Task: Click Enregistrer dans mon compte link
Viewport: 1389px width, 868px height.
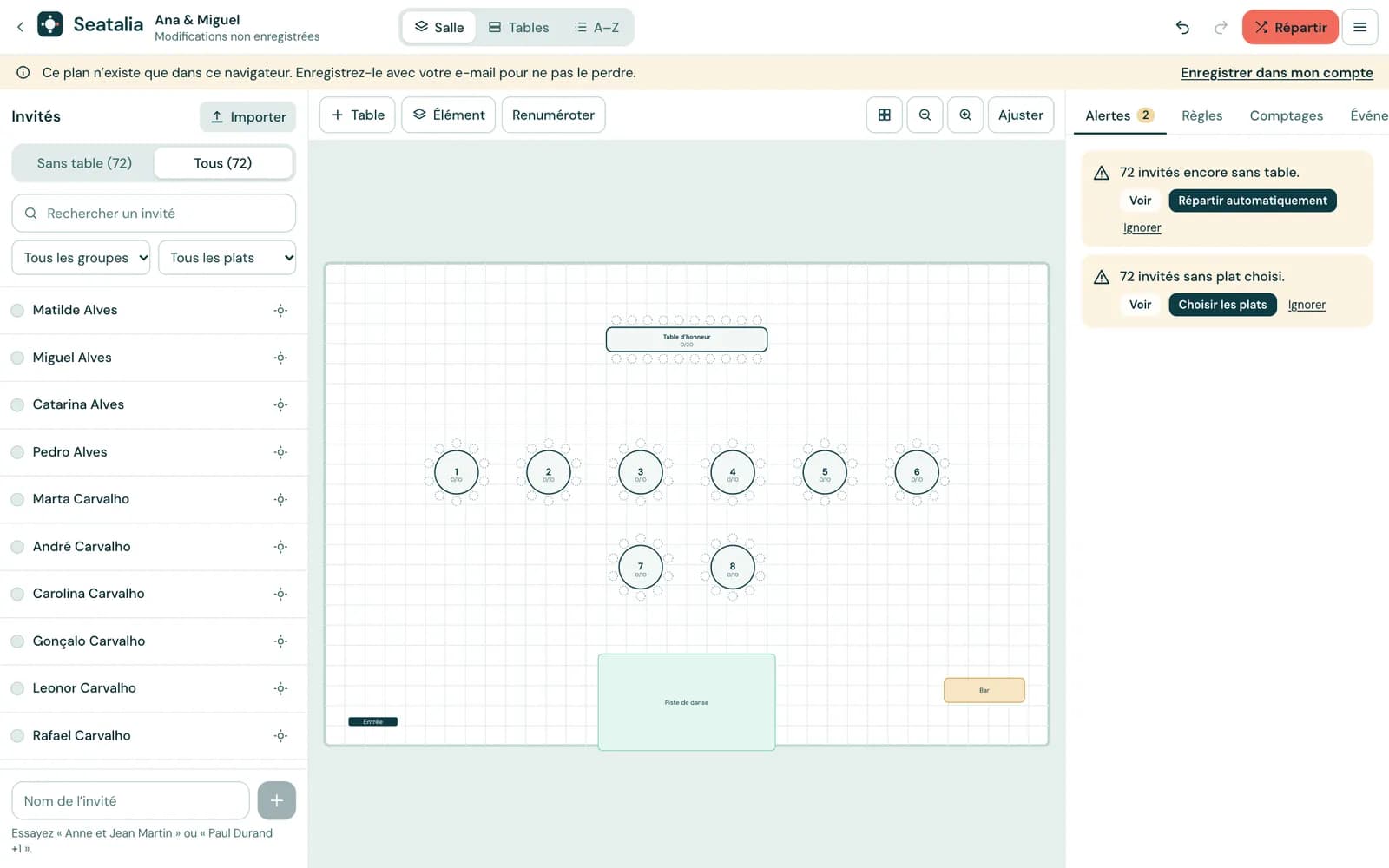Action: pyautogui.click(x=1277, y=73)
